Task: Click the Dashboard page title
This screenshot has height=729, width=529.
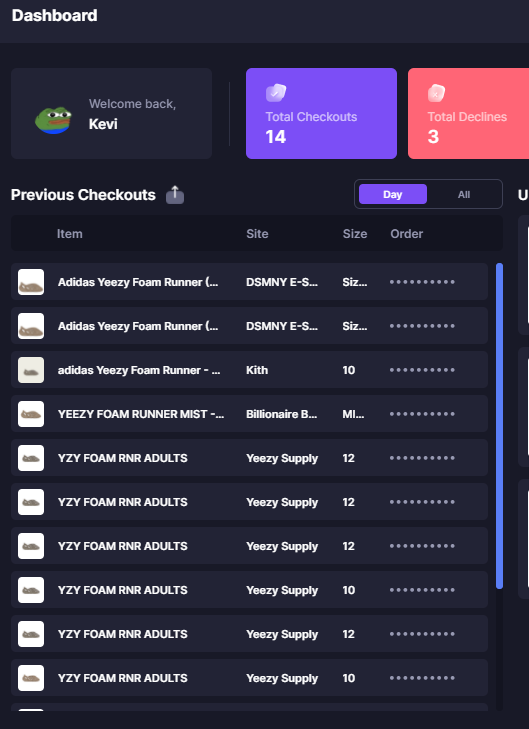Action: pyautogui.click(x=54, y=15)
